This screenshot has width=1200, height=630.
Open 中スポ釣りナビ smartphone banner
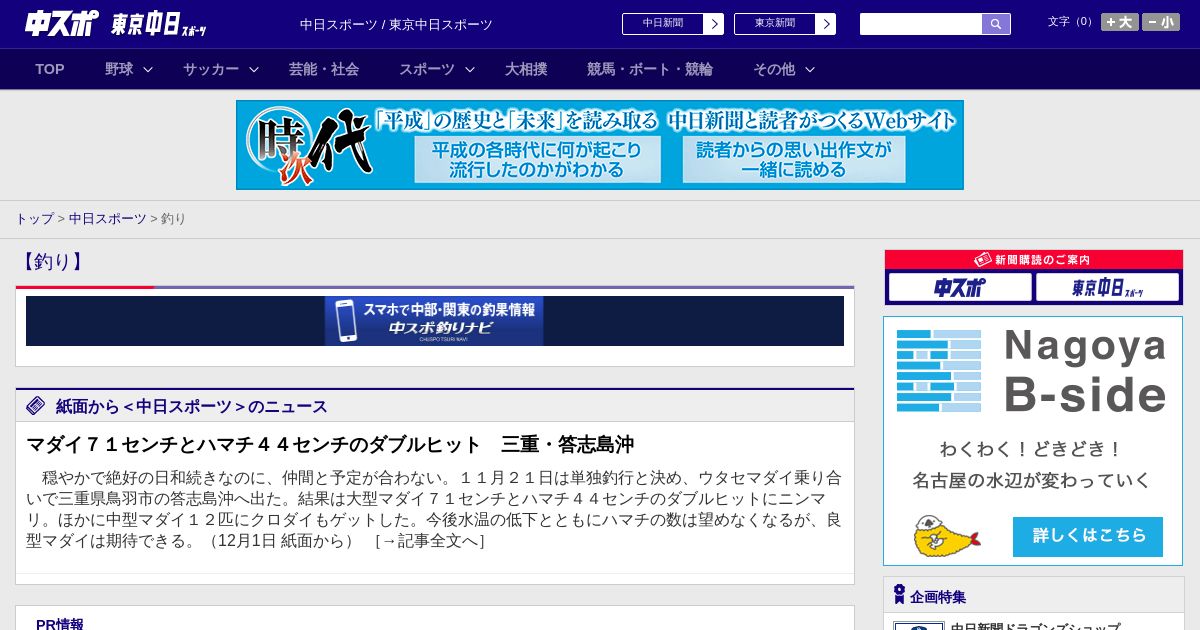434,321
